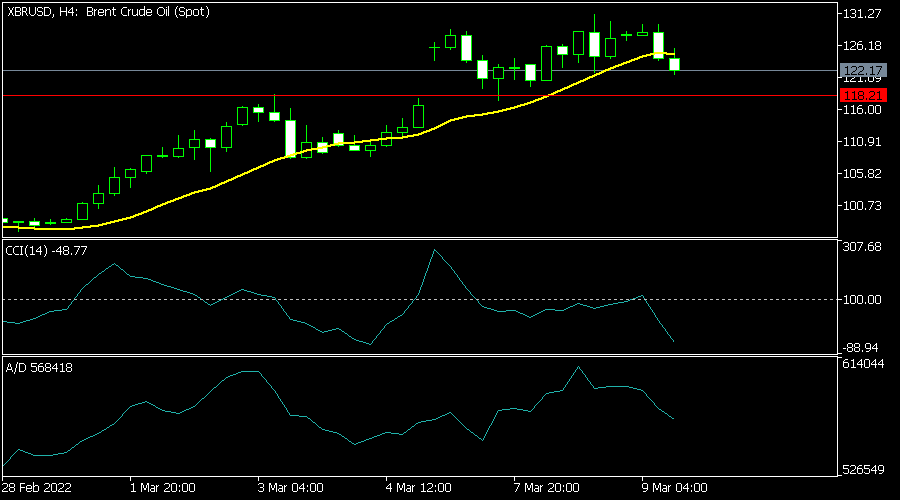Click the XBRUSD, H4 chart title

click(108, 12)
